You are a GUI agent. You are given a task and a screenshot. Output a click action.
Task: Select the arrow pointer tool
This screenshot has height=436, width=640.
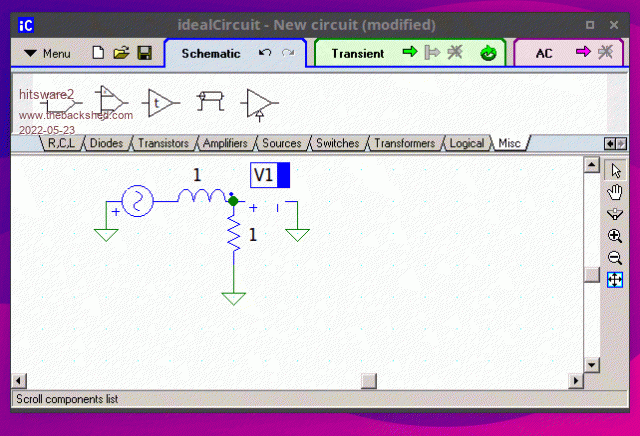tap(615, 169)
